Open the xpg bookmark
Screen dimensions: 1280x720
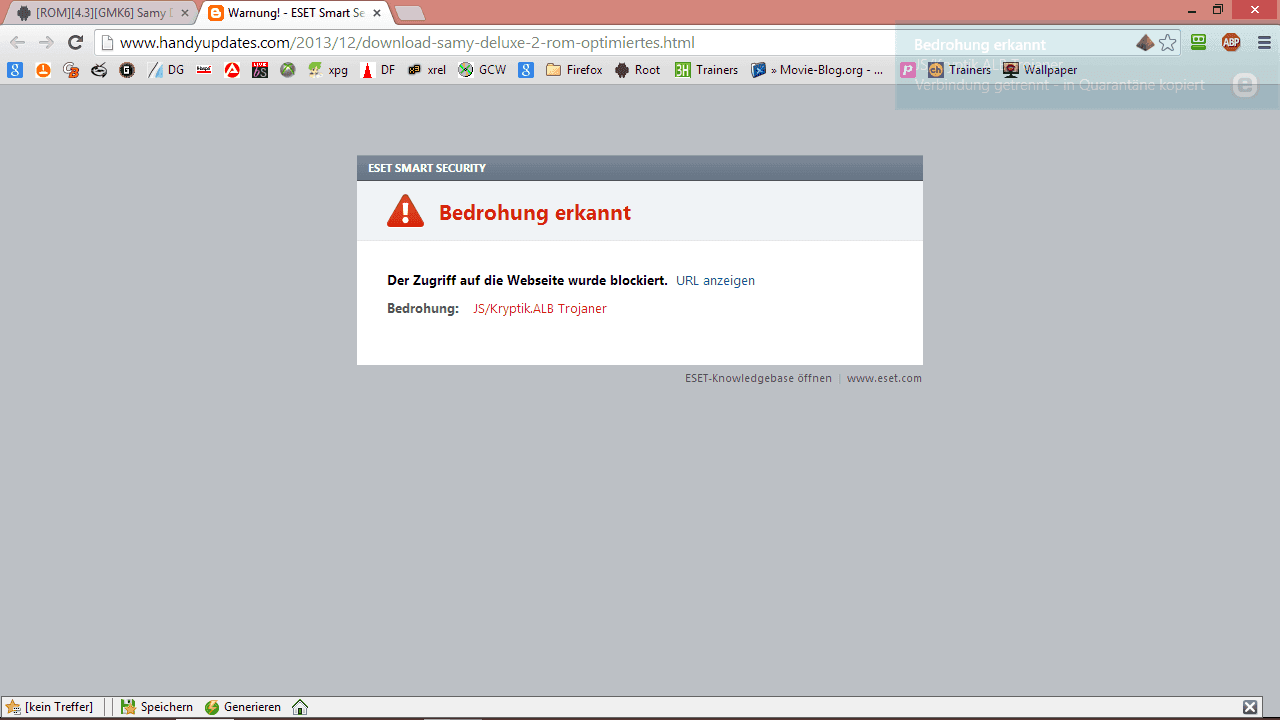[x=328, y=70]
